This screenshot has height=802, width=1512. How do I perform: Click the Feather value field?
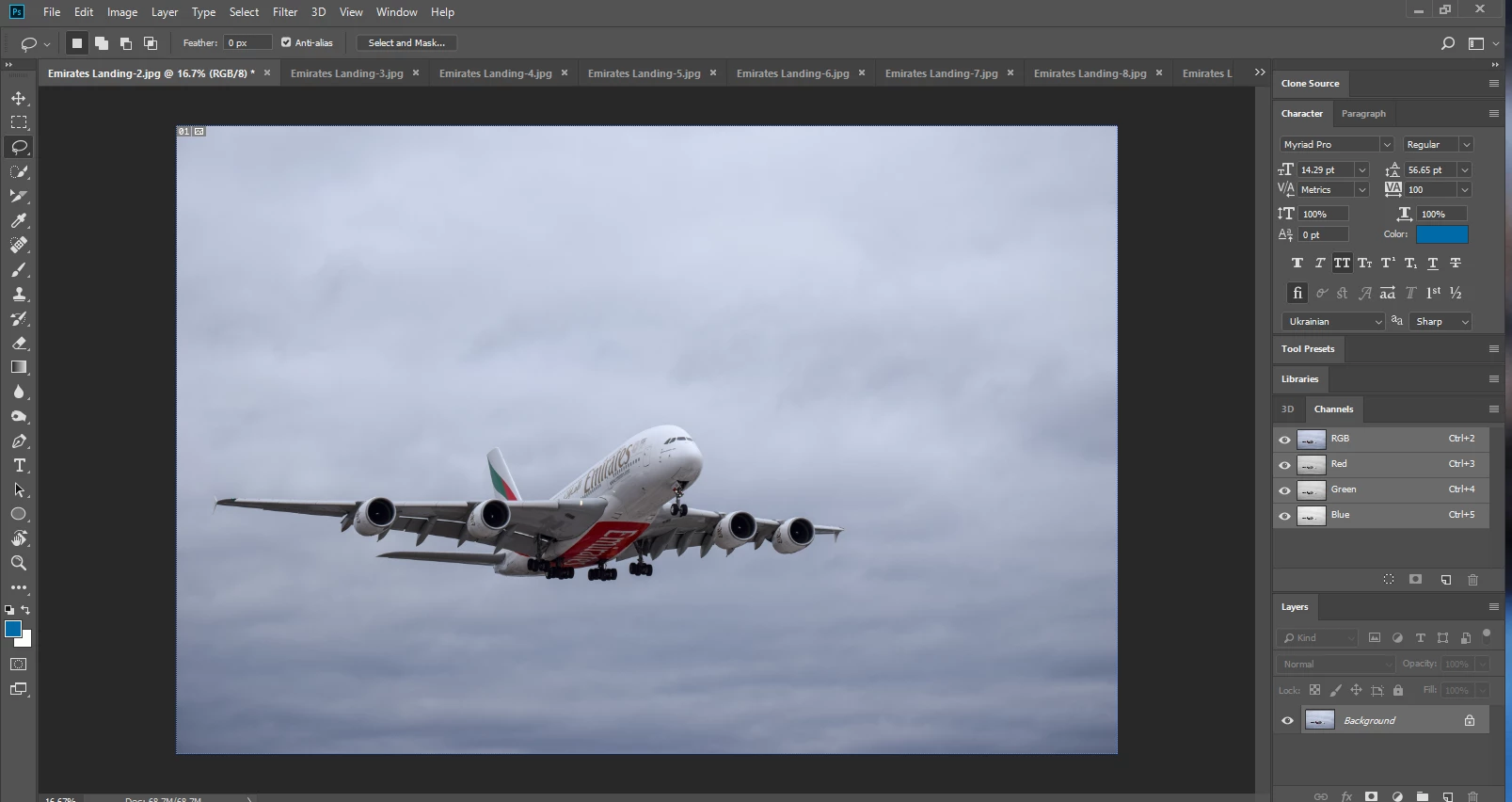pos(247,42)
